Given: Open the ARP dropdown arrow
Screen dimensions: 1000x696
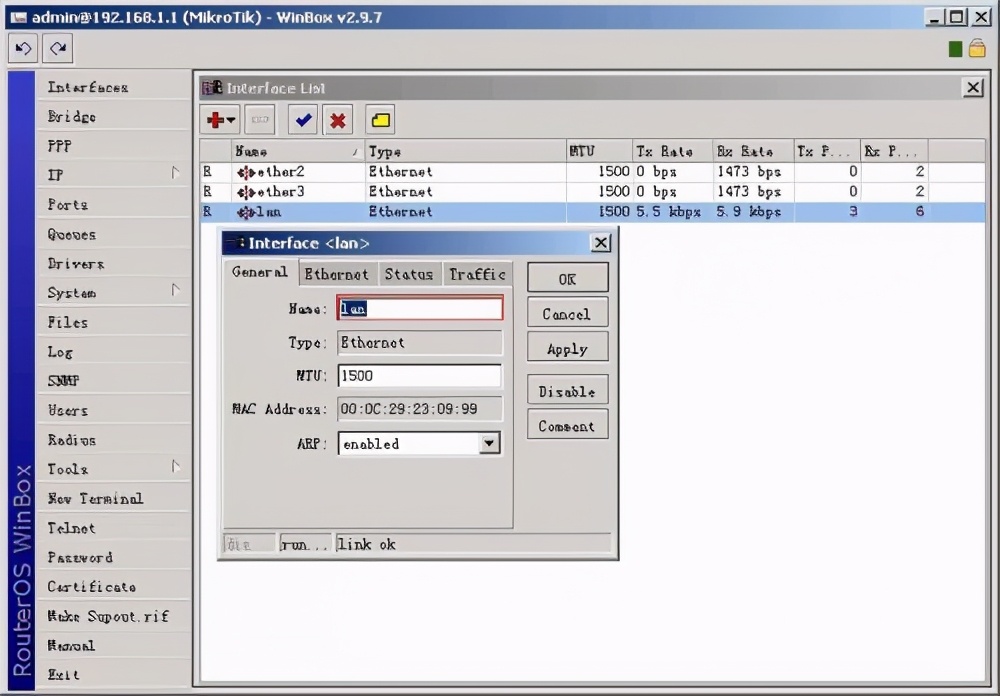Looking at the screenshot, I should (489, 443).
